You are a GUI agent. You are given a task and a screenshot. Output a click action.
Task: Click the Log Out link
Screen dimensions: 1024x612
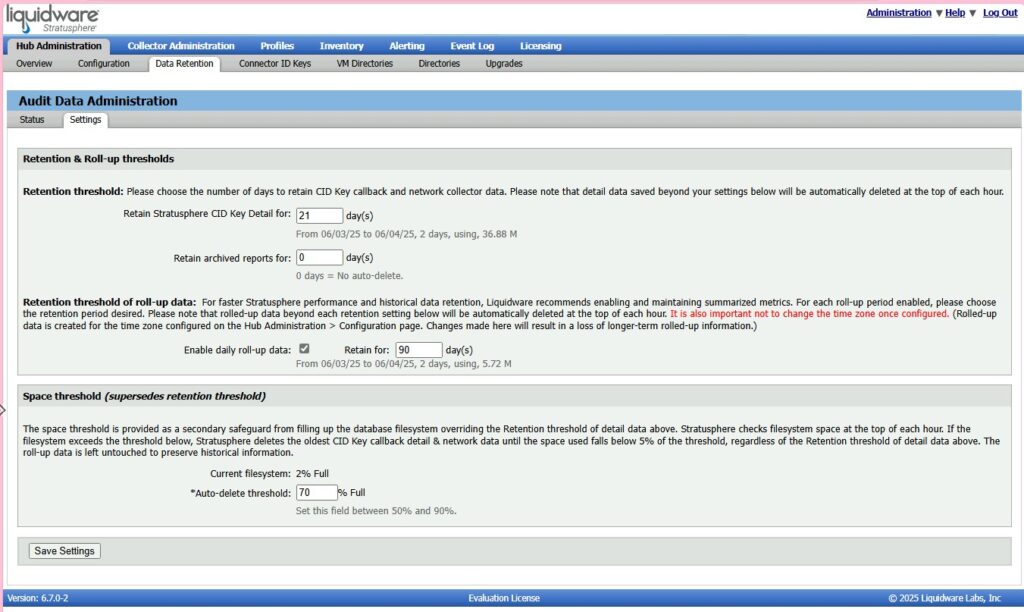(x=1000, y=12)
